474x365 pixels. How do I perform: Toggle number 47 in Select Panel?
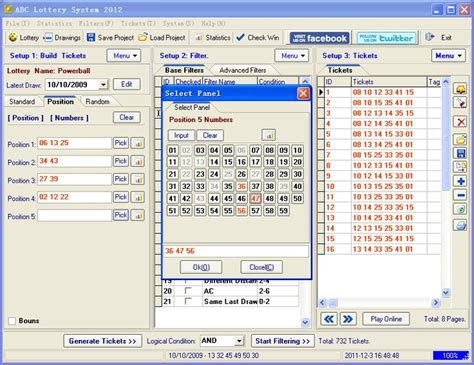pos(255,199)
